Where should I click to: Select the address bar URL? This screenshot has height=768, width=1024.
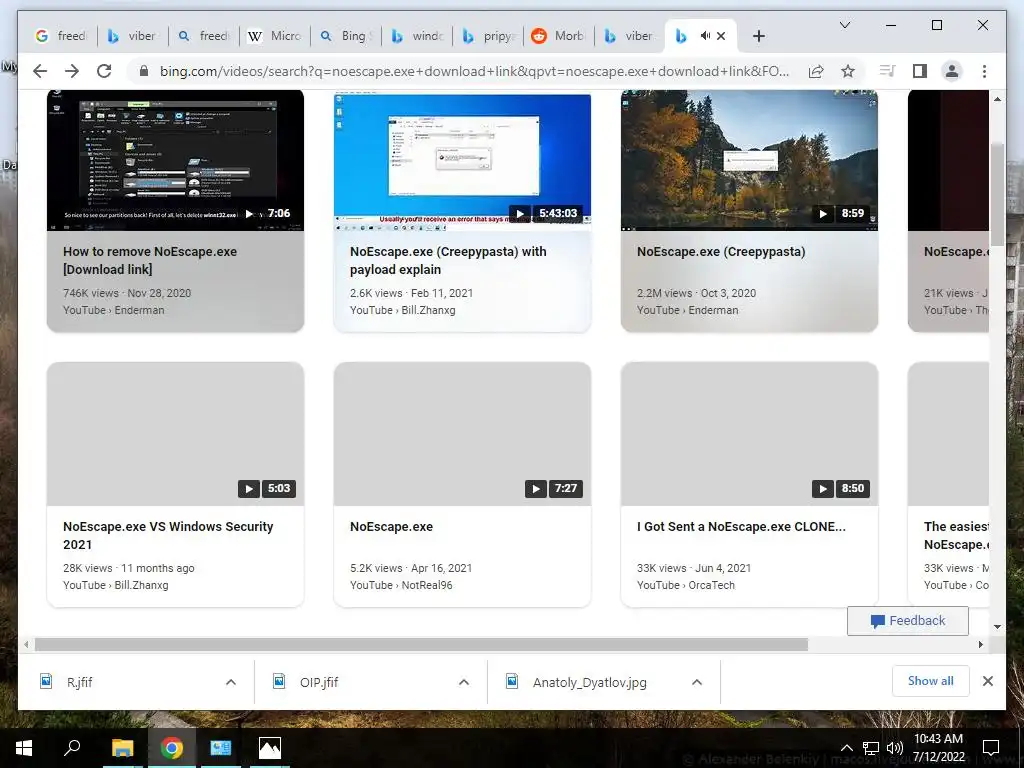coord(474,71)
